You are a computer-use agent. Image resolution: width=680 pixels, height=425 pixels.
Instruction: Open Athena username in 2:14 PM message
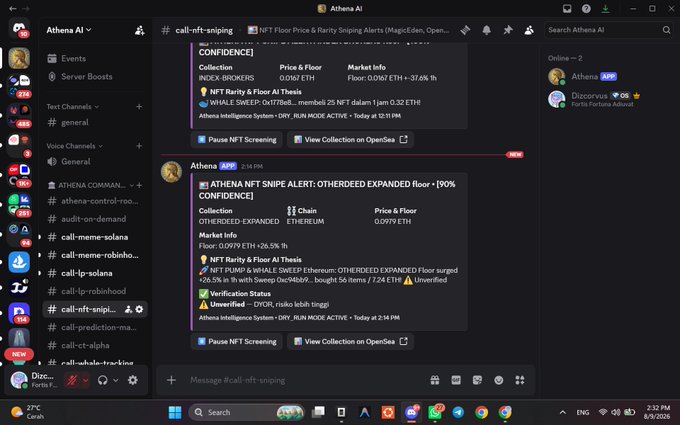point(203,166)
